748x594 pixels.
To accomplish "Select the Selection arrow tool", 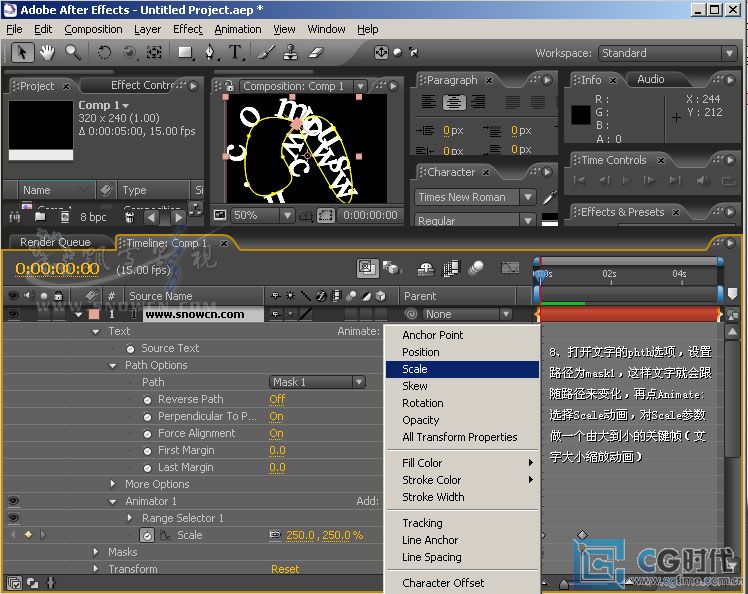I will (22, 52).
